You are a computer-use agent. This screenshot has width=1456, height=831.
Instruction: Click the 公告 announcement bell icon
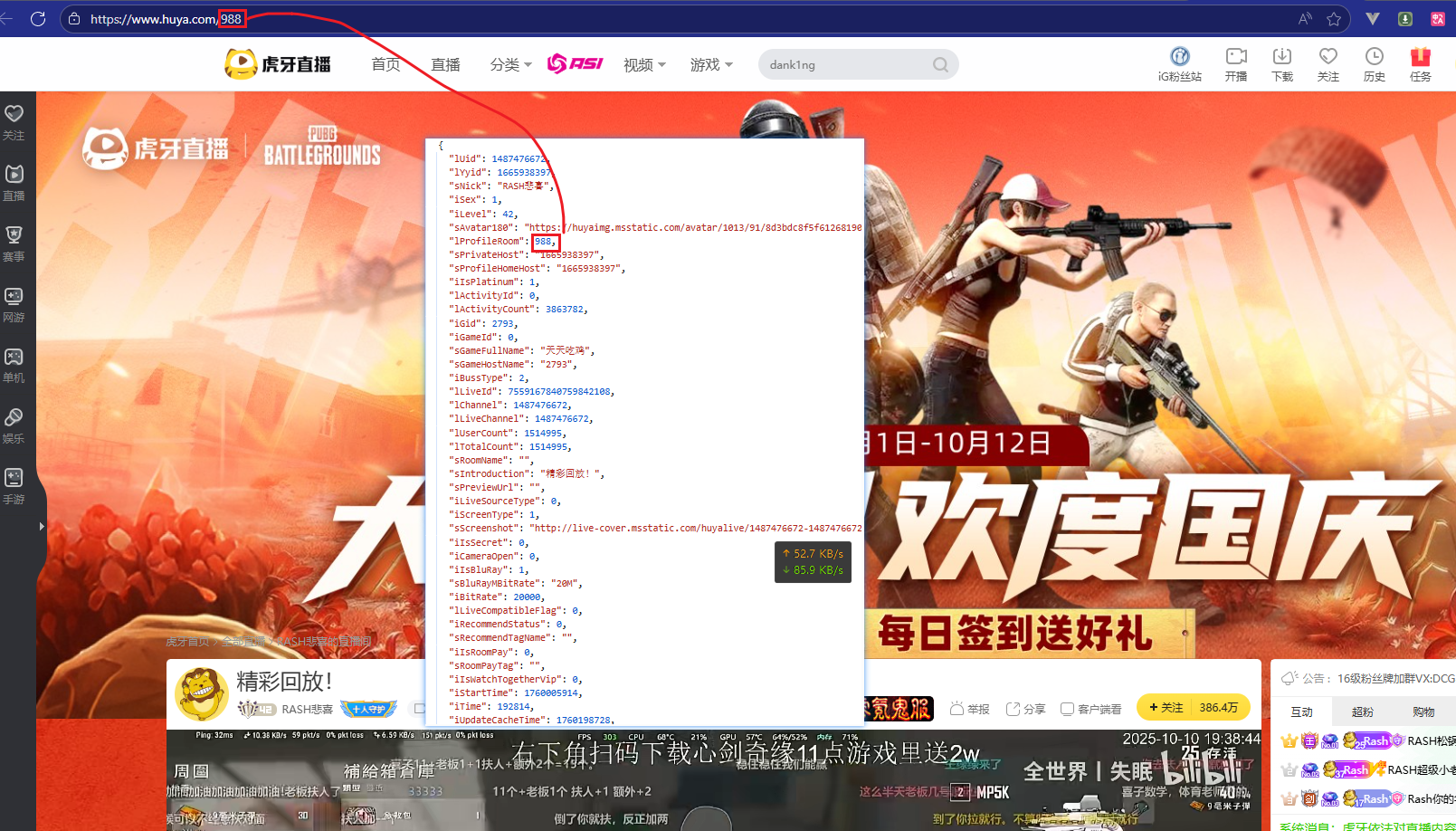coord(1289,678)
